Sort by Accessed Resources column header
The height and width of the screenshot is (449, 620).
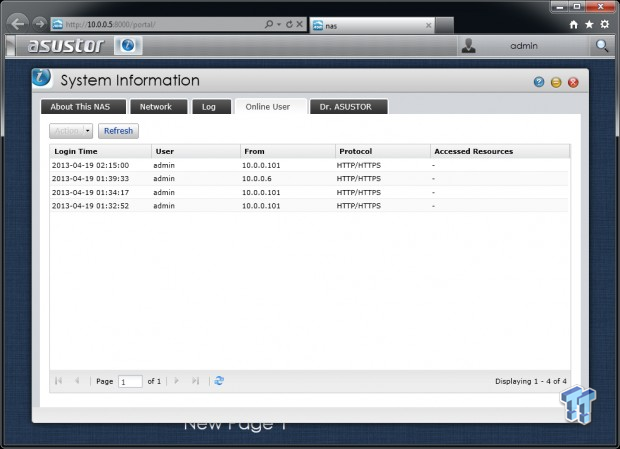click(x=500, y=151)
